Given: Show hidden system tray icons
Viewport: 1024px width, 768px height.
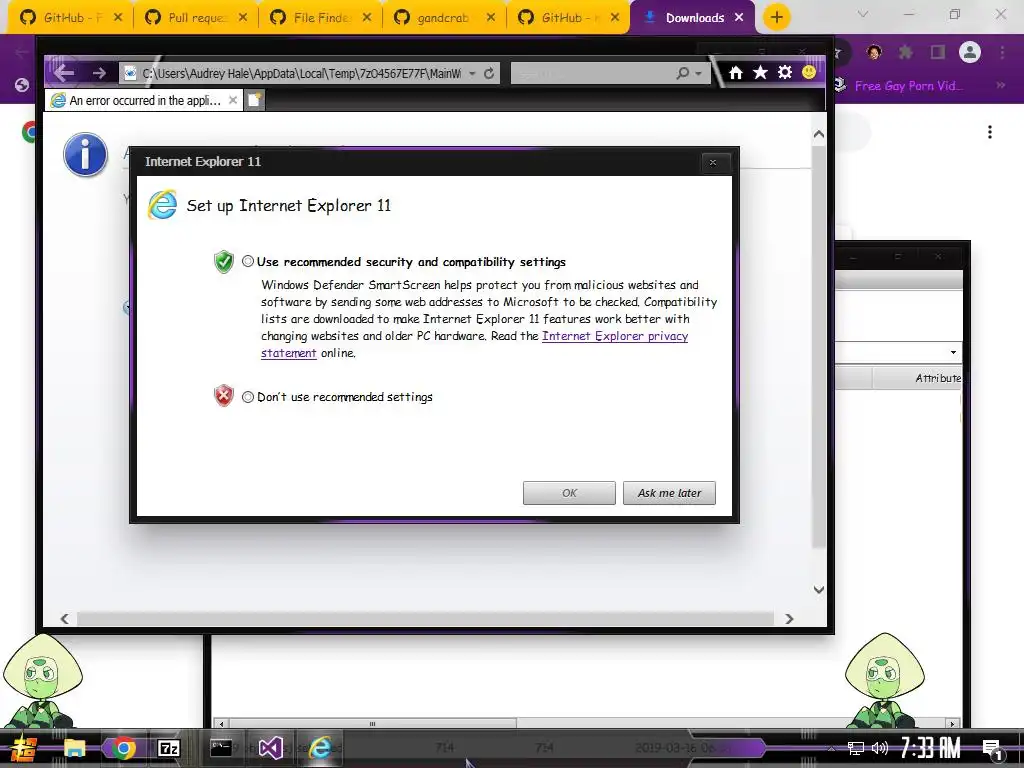Looking at the screenshot, I should point(831,748).
